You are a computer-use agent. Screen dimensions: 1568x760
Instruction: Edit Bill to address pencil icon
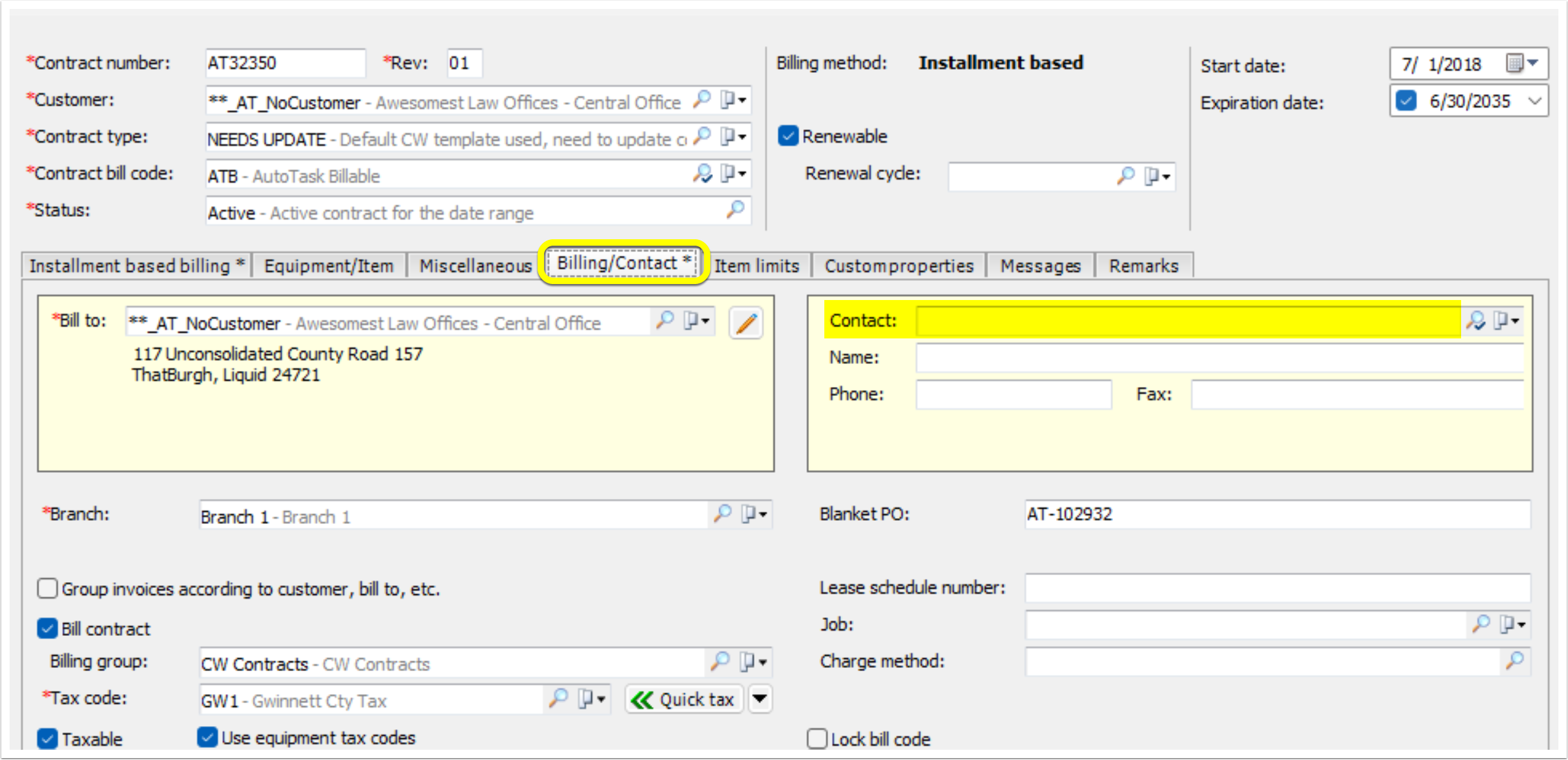click(746, 322)
